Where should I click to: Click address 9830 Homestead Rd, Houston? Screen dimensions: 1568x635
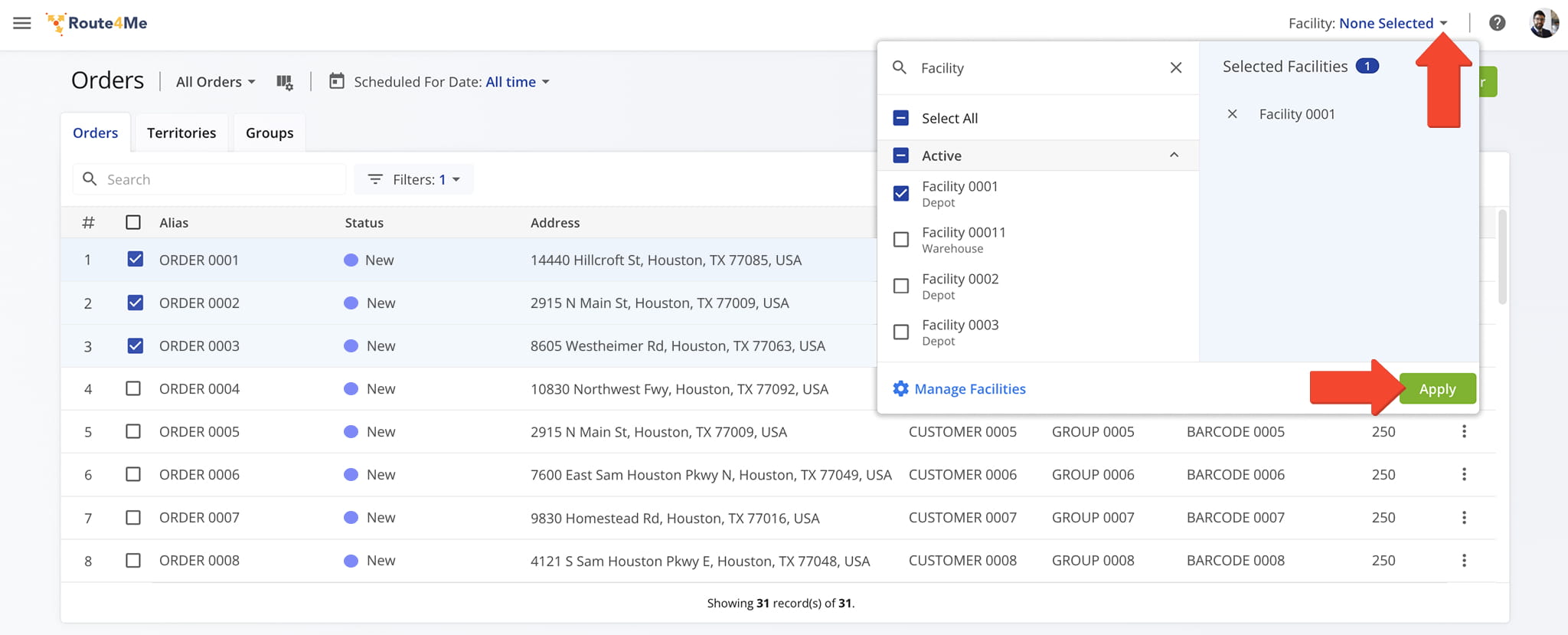[x=675, y=518]
